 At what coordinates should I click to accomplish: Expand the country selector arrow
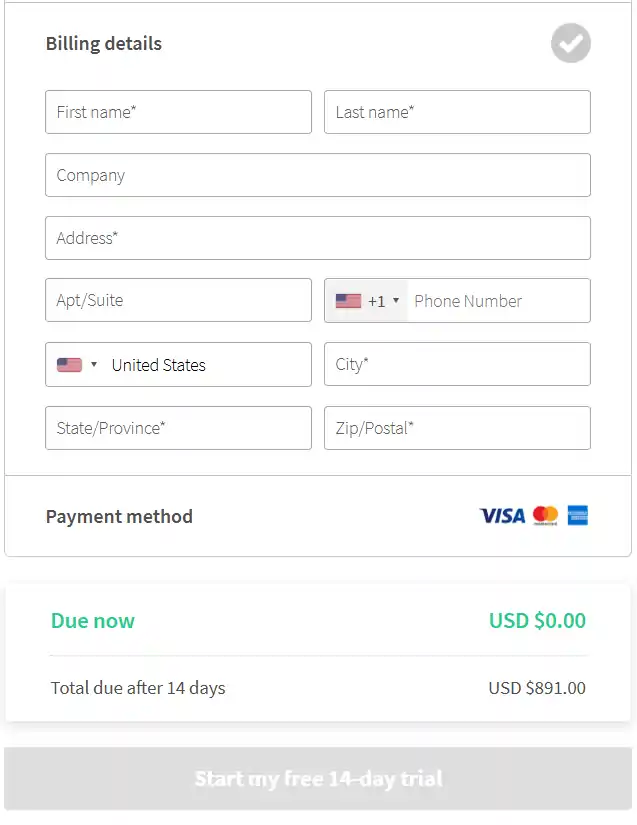pyautogui.click(x=94, y=365)
